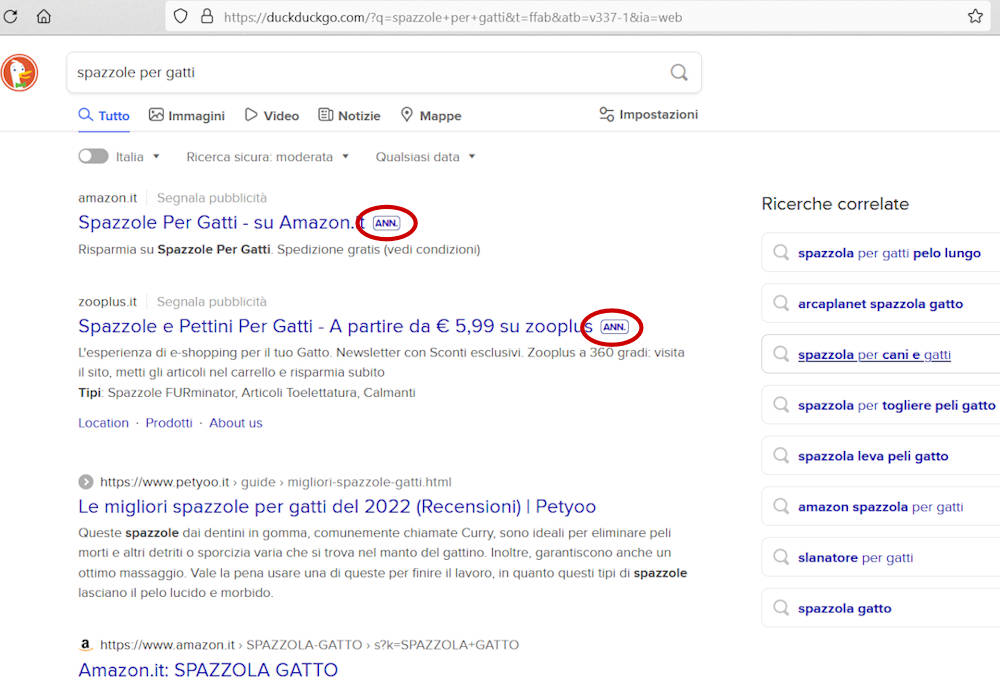Image resolution: width=1000 pixels, height=684 pixels.
Task: Click the ANN. badge beside Amazon ad
Action: 386,223
